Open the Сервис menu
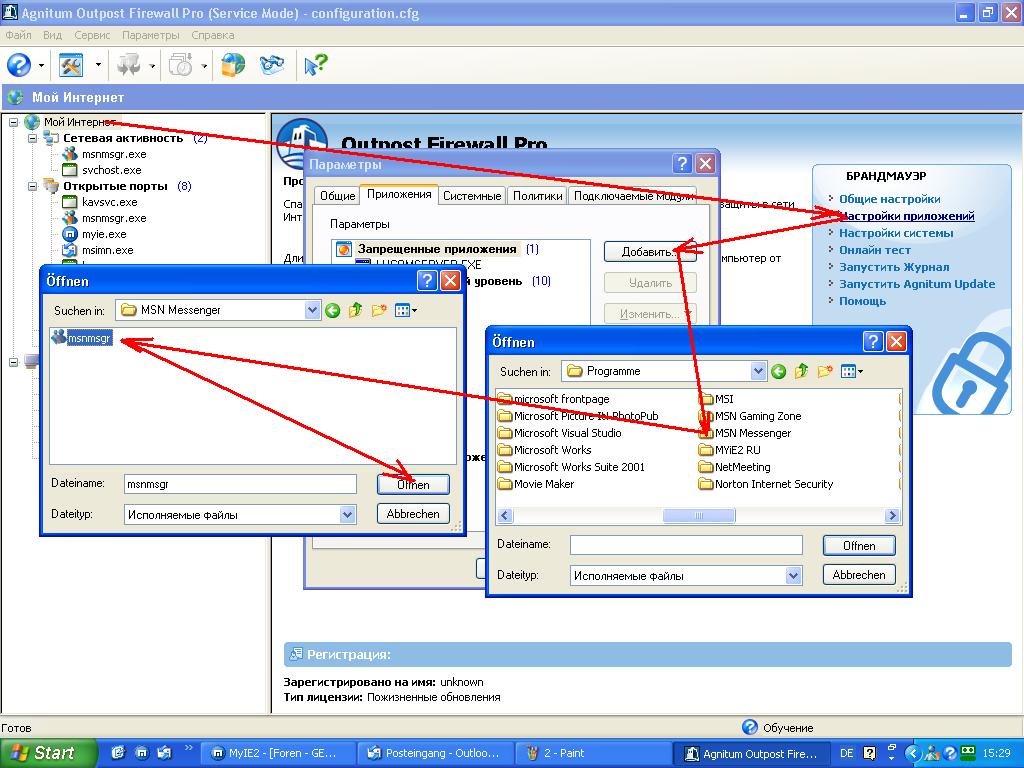This screenshot has width=1024, height=768. click(92, 35)
